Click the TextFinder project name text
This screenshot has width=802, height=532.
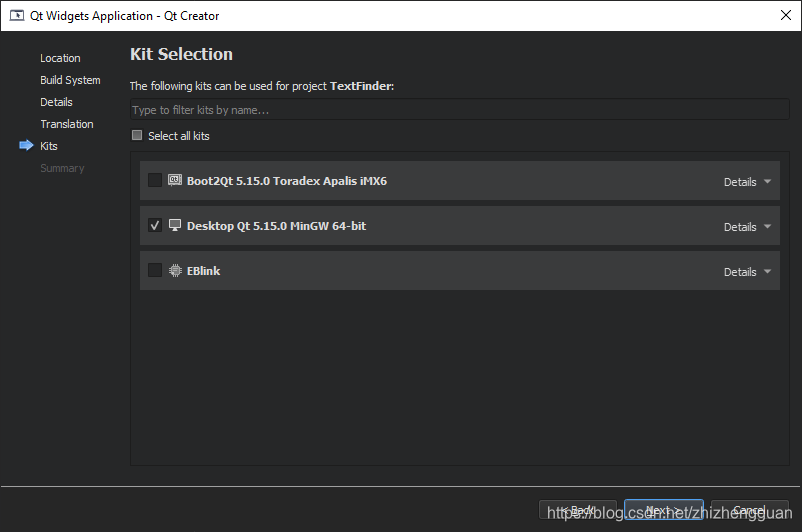[x=361, y=86]
